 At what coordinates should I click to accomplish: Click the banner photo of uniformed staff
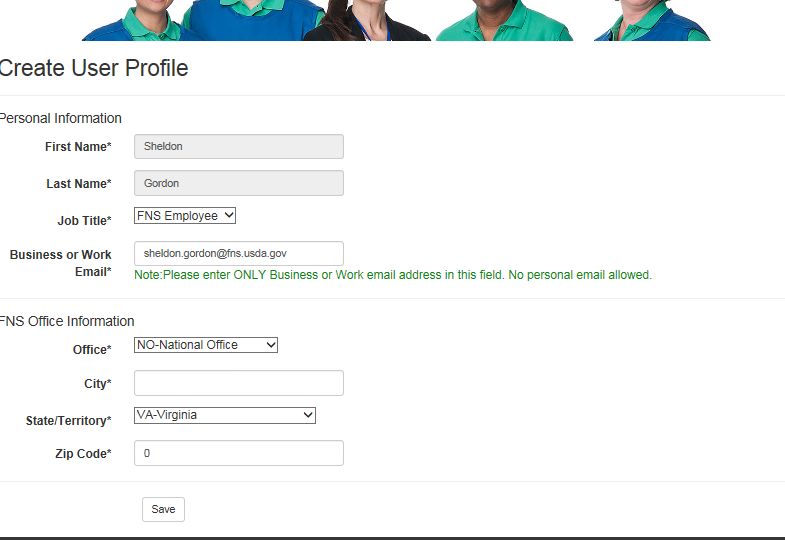pyautogui.click(x=396, y=20)
